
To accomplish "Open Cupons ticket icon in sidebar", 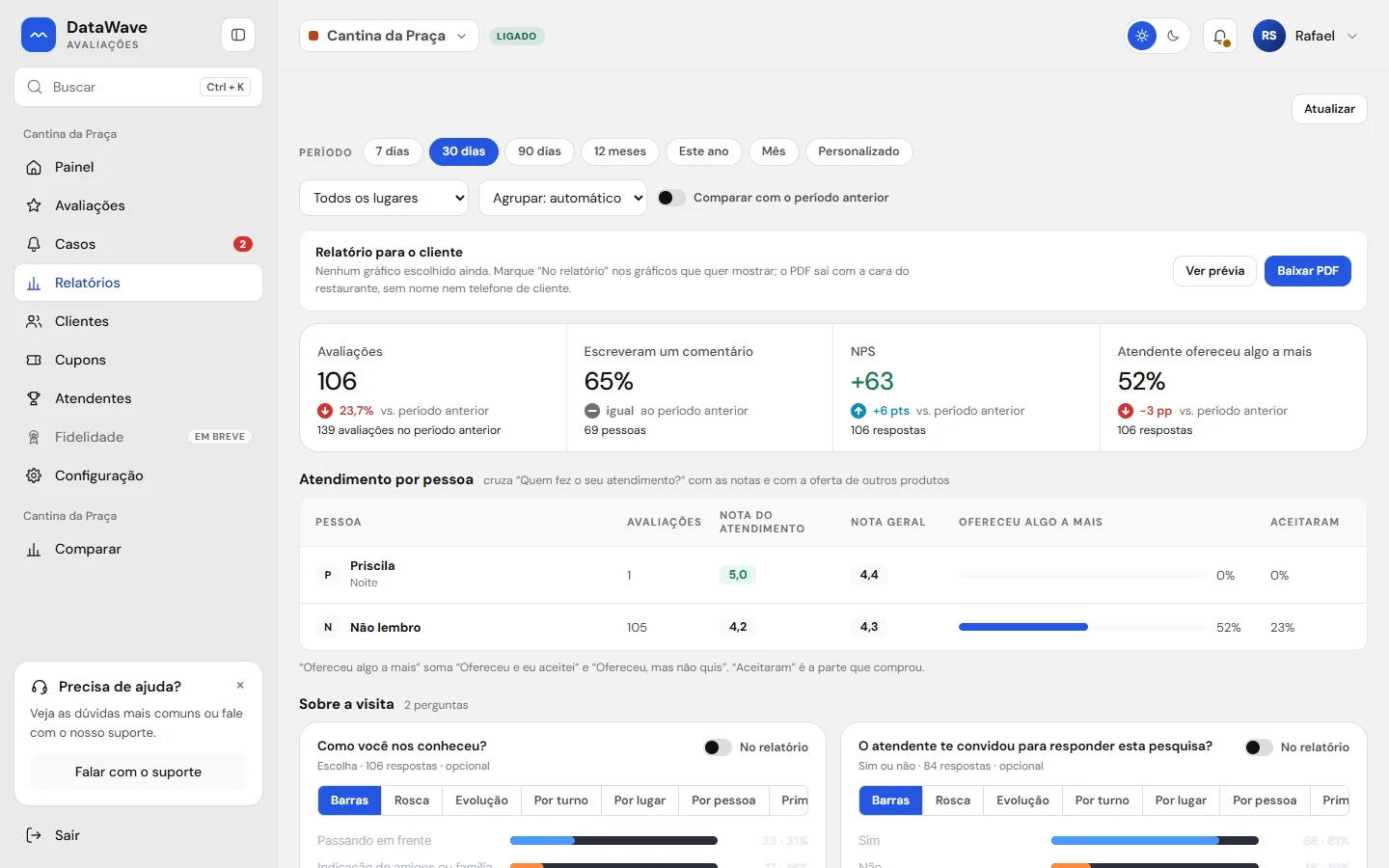I will (34, 360).
